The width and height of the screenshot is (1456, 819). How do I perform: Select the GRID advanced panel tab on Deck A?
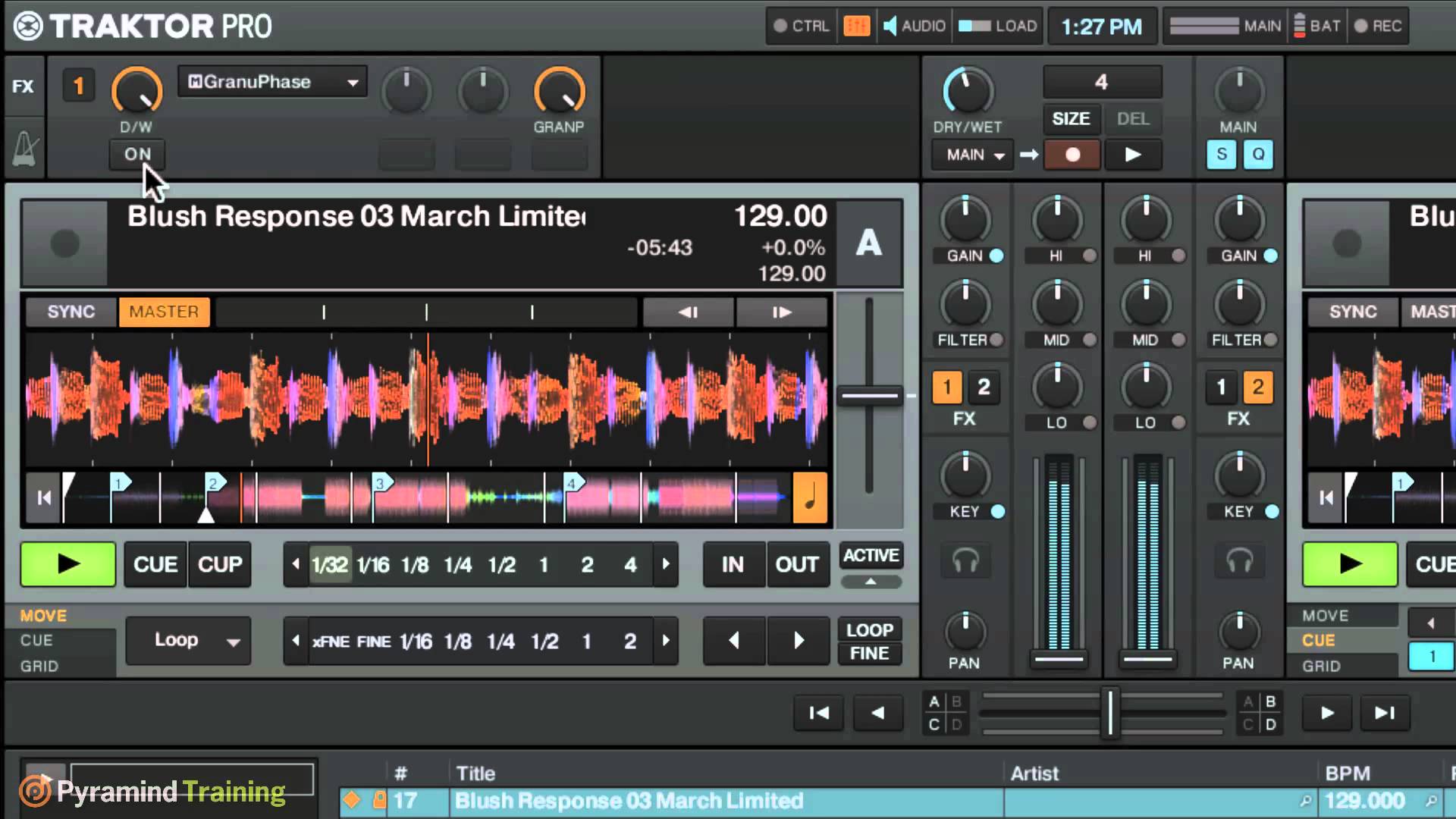coord(39,666)
